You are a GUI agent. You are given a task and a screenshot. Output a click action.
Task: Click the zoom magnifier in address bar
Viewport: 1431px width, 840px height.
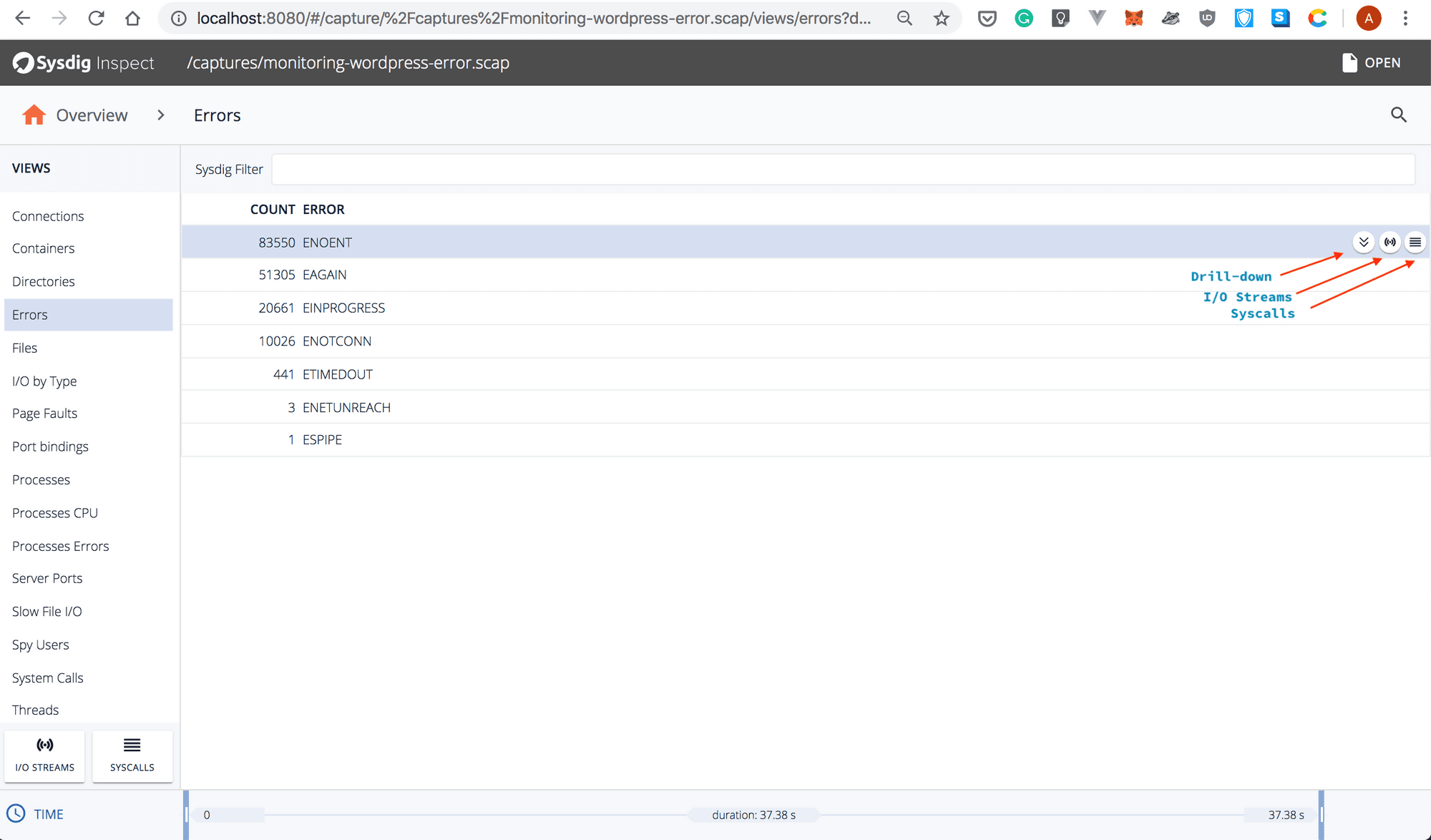(904, 19)
